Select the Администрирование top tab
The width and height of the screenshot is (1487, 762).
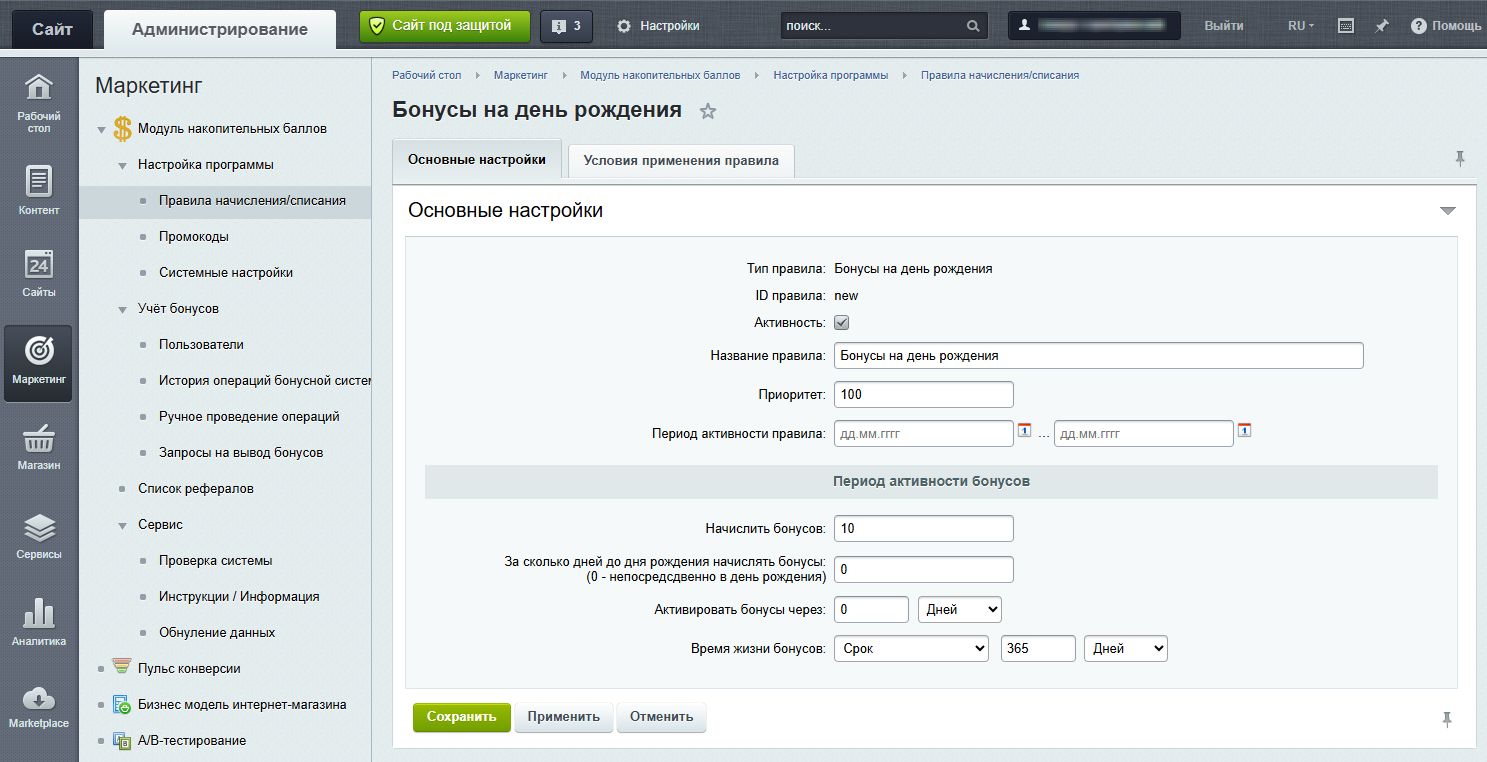click(x=220, y=29)
